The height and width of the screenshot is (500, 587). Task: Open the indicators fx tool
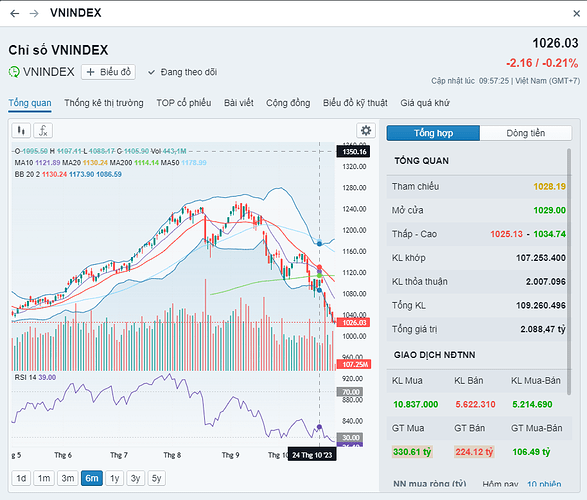pyautogui.click(x=43, y=131)
